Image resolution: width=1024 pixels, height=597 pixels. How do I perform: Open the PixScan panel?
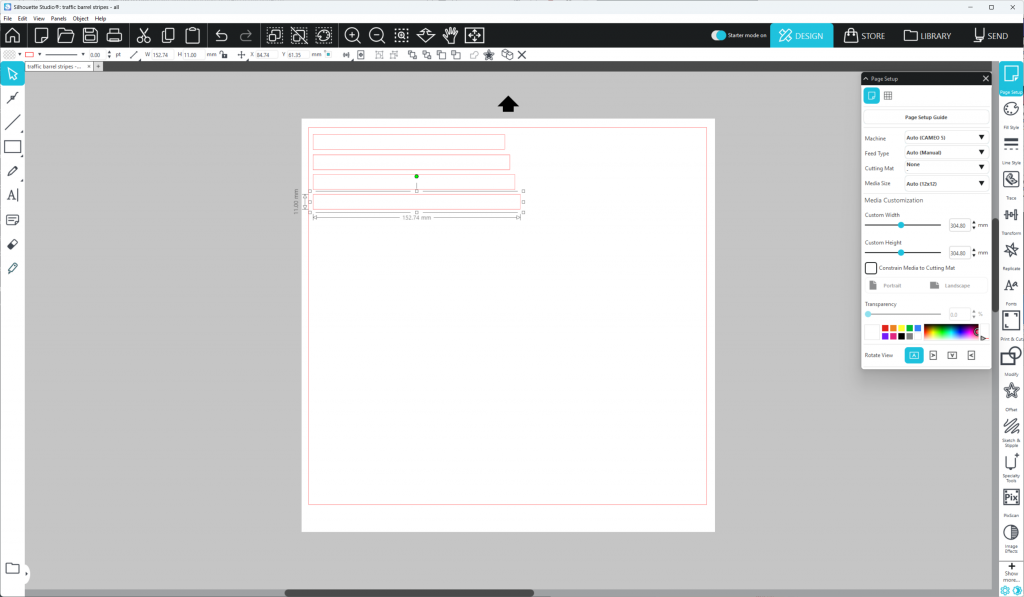[x=1011, y=502]
